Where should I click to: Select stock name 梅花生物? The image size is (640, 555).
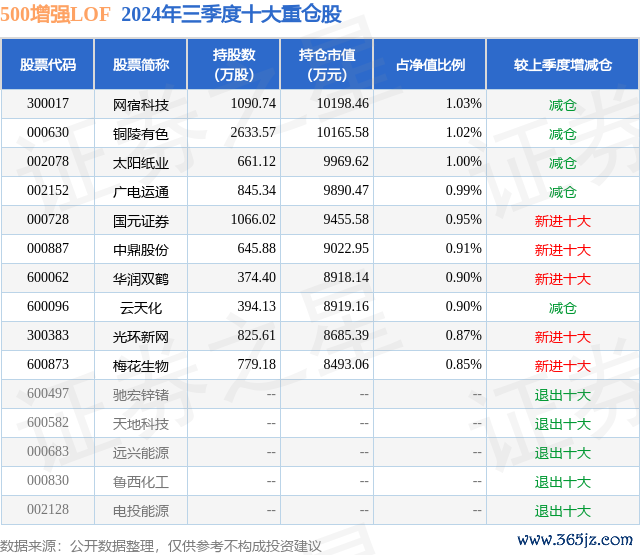[x=141, y=366]
